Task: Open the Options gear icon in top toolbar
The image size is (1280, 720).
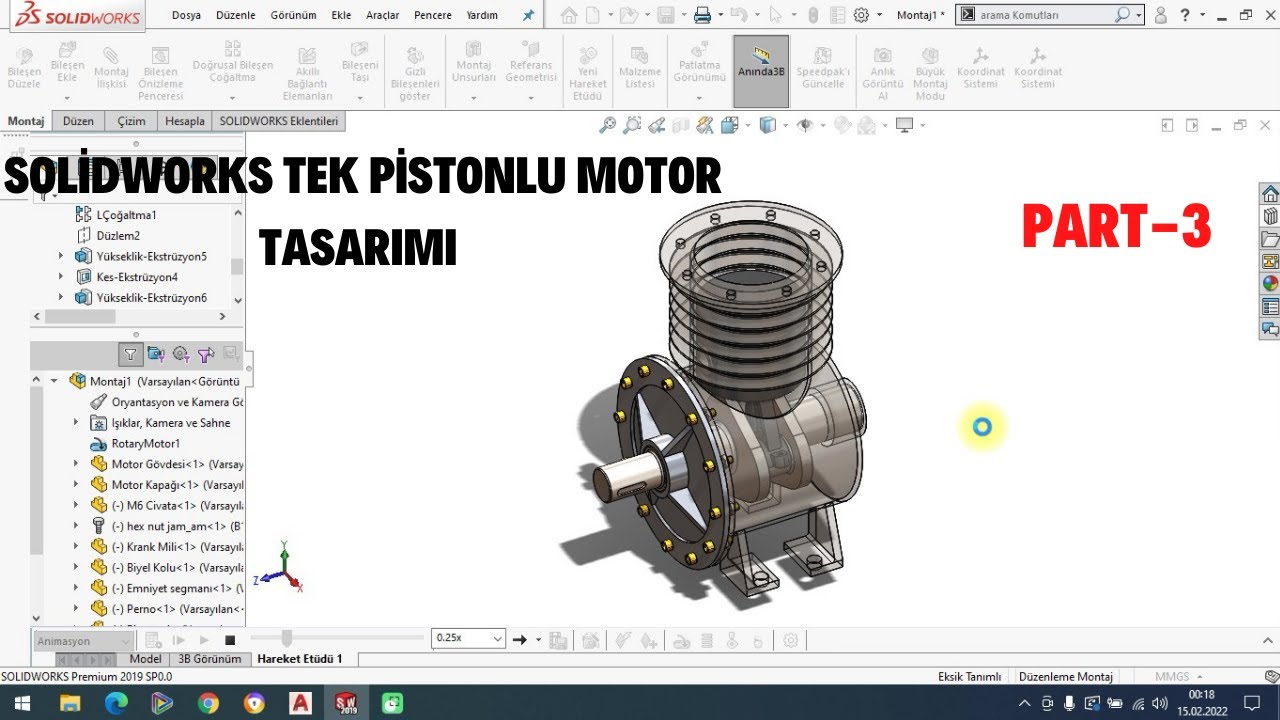Action: pos(861,15)
